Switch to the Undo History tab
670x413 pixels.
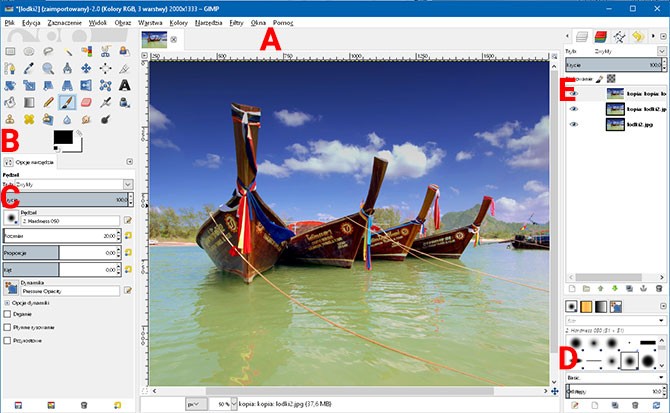pos(638,37)
